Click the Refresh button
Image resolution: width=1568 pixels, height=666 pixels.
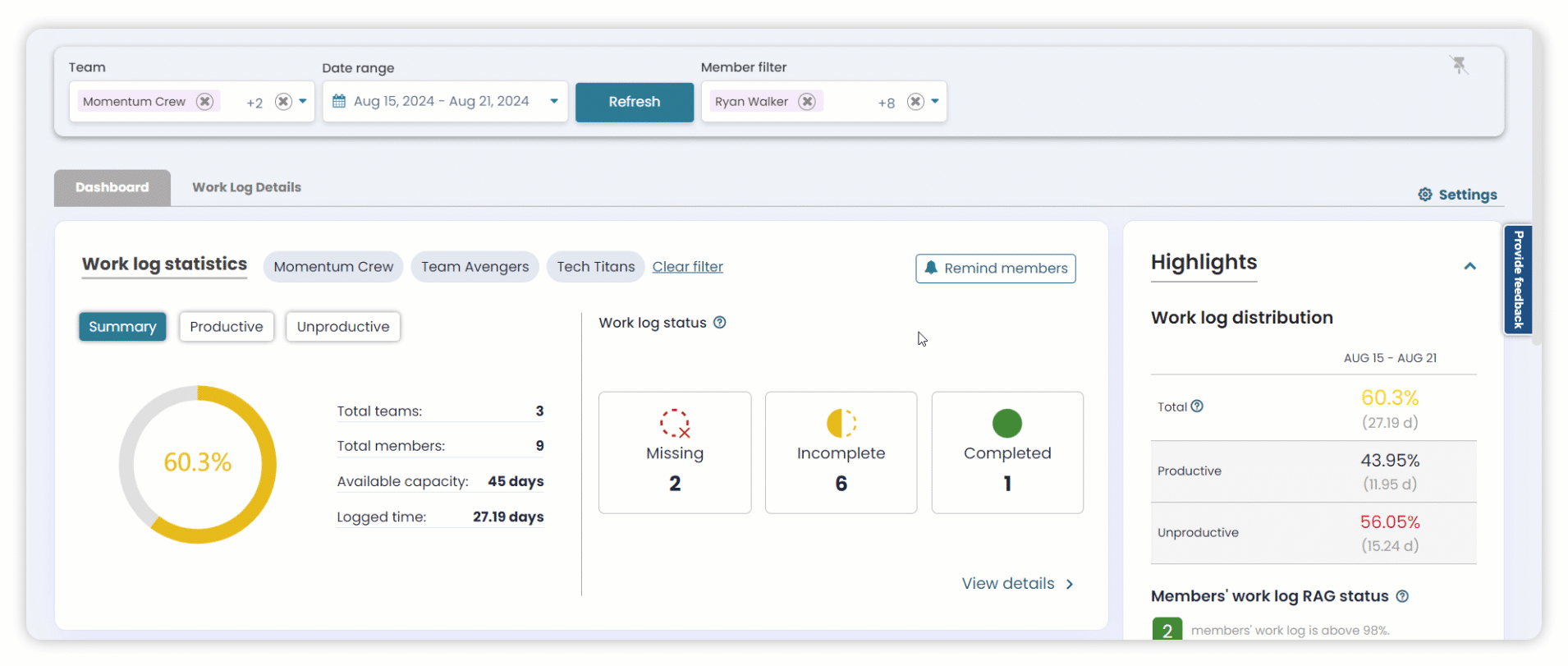pos(634,102)
